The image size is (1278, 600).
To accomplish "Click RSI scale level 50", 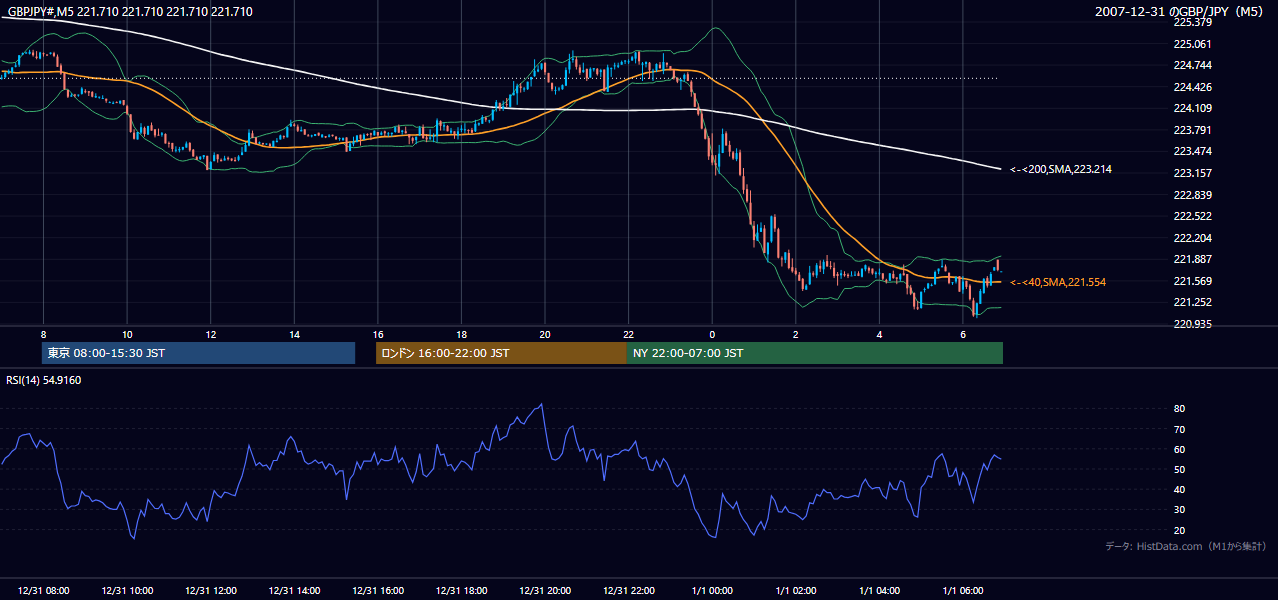I will (x=1179, y=470).
